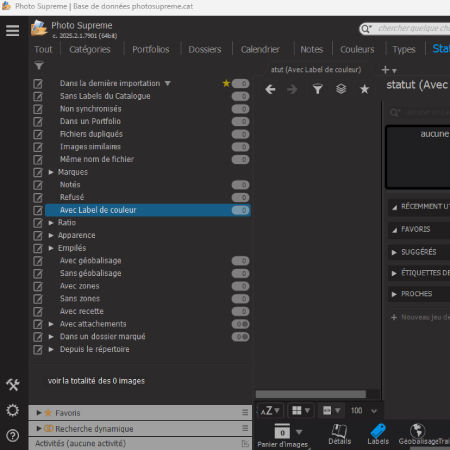Switch to the Catégories tab

[x=90, y=50]
